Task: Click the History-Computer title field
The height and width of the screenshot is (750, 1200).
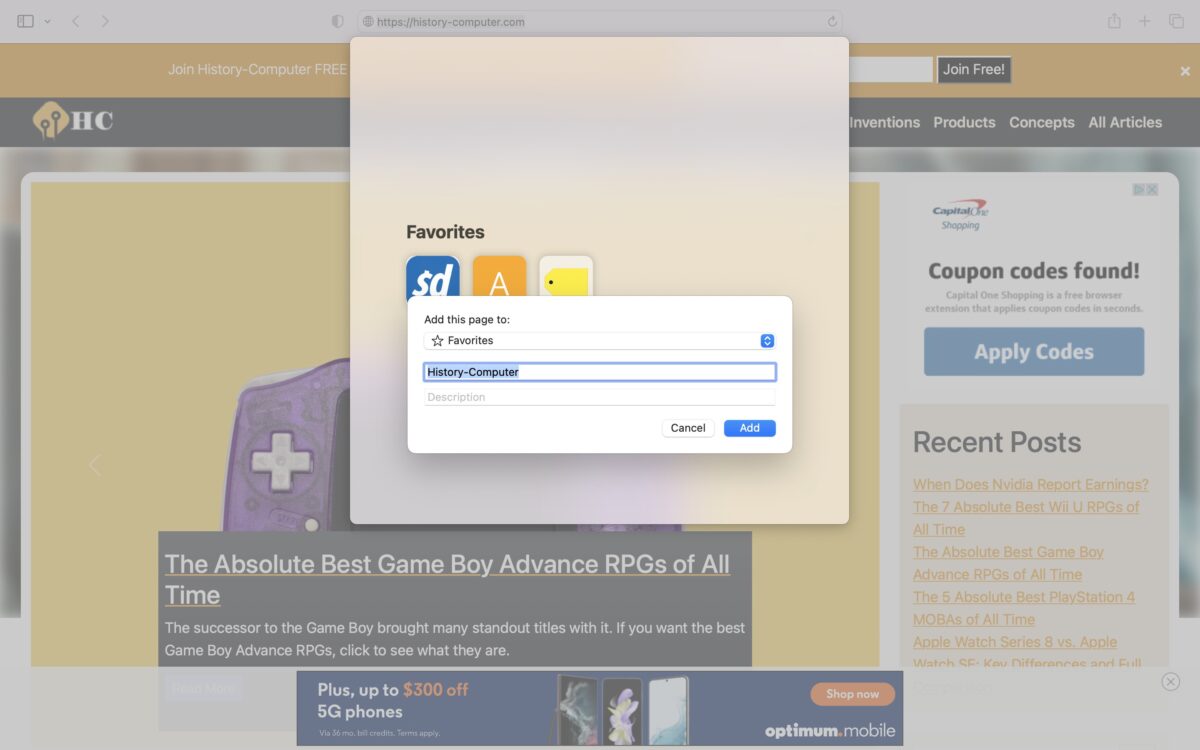Action: pos(599,372)
